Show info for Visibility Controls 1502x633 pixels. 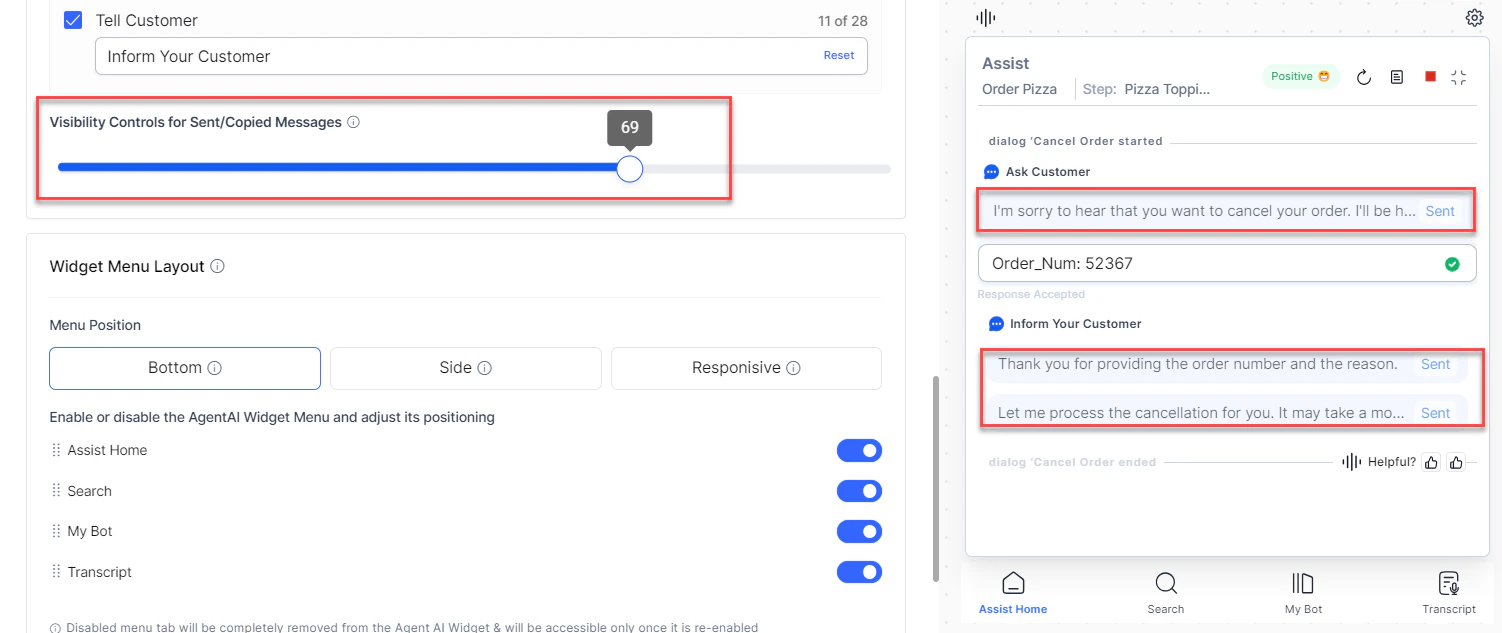point(353,123)
